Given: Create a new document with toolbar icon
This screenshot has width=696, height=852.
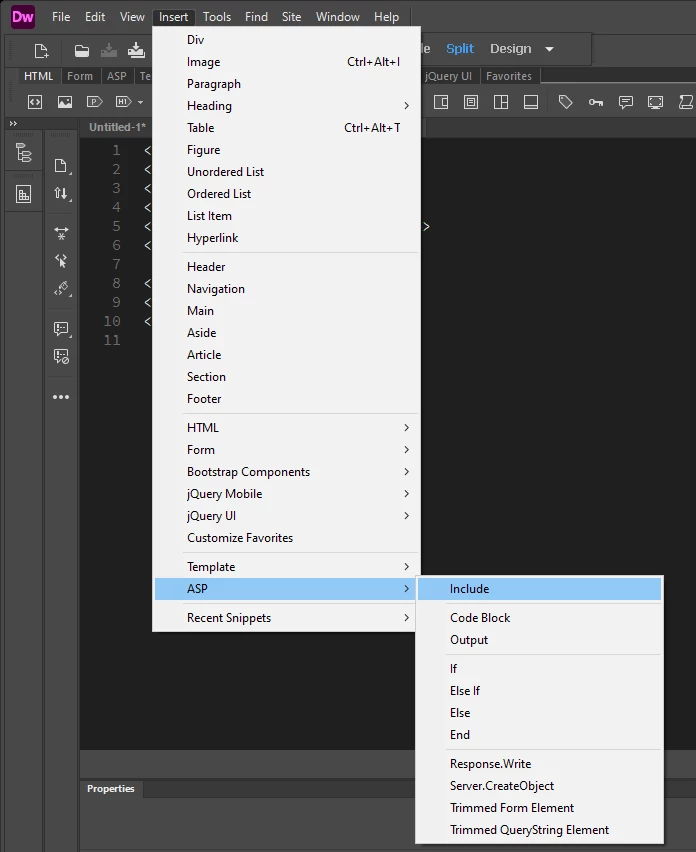Looking at the screenshot, I should [41, 51].
